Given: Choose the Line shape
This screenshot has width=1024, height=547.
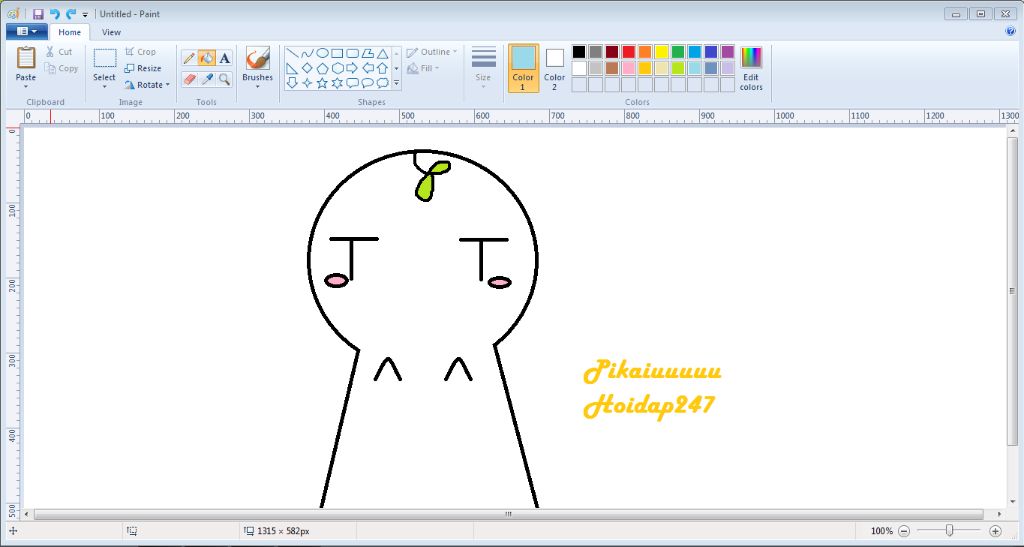Looking at the screenshot, I should [293, 54].
